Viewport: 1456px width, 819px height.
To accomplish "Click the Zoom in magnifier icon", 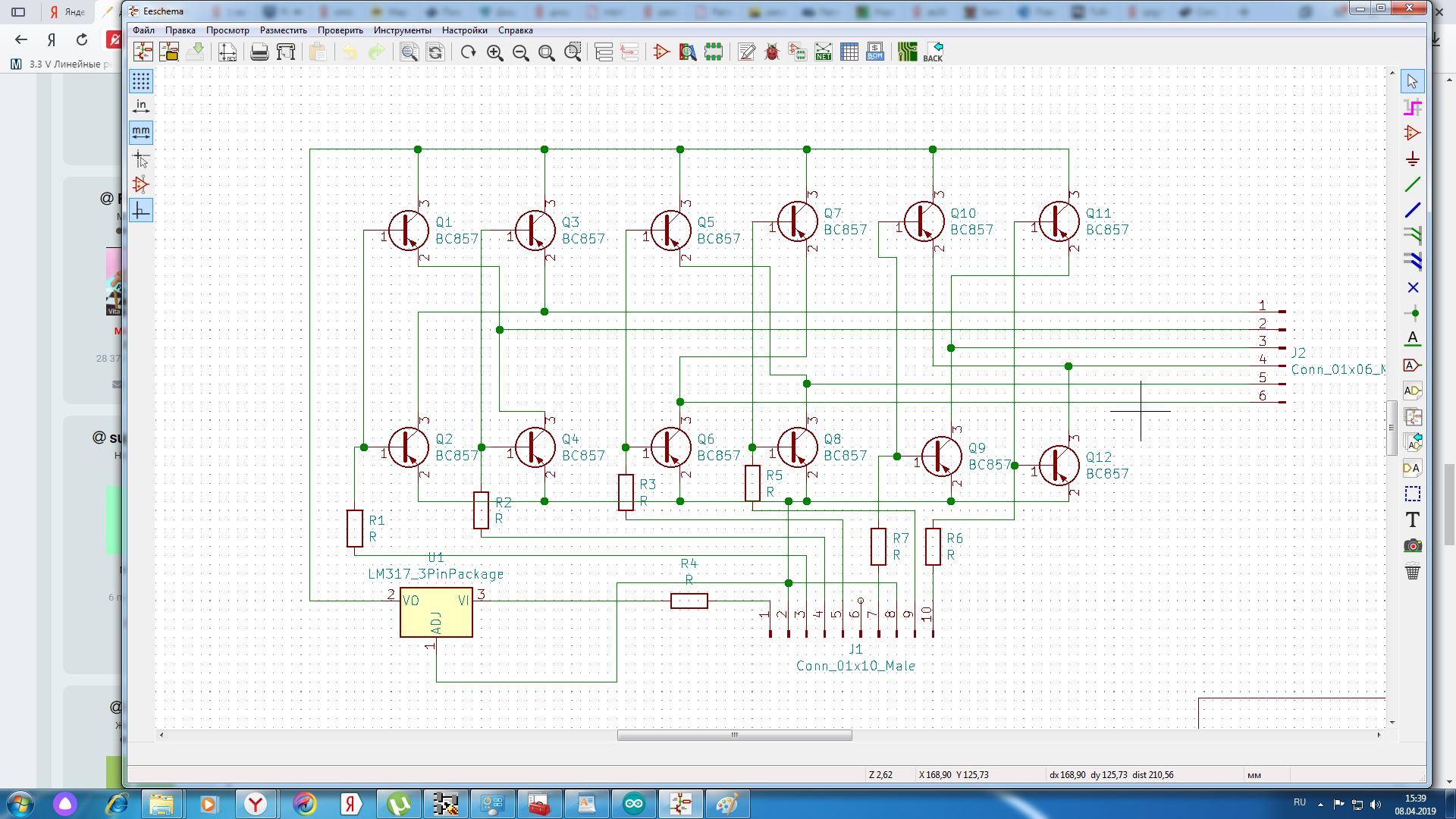I will coord(495,52).
